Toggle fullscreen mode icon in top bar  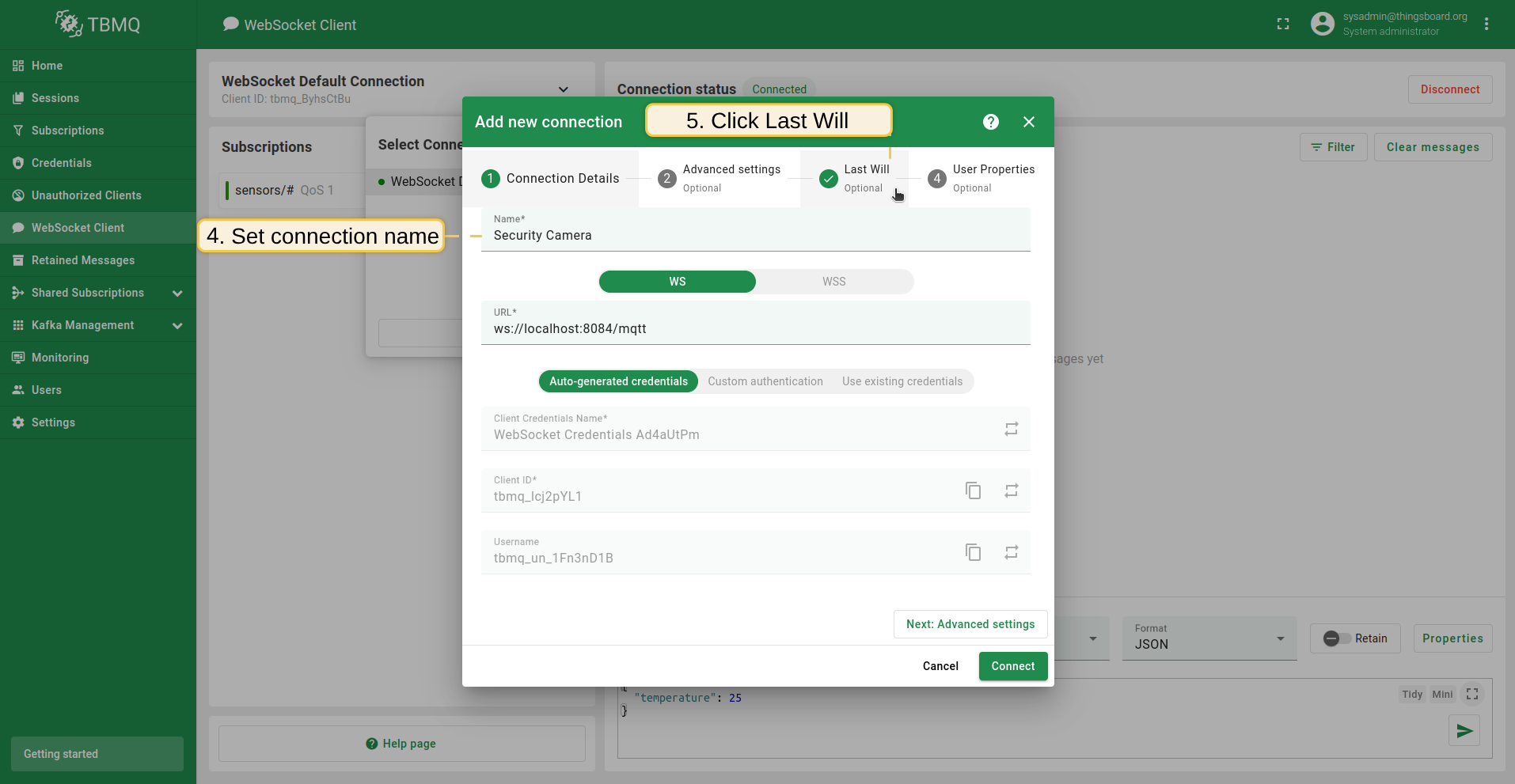click(1283, 25)
